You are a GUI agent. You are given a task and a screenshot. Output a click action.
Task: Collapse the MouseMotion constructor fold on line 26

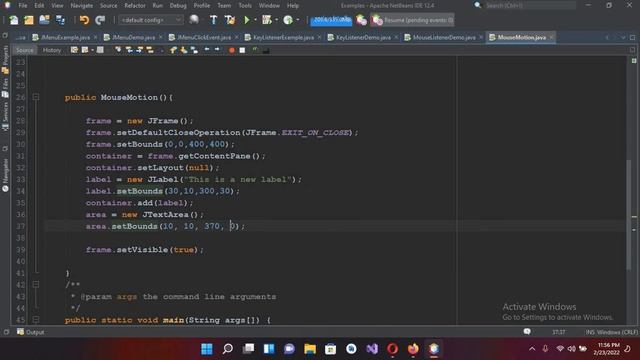coord(36,97)
